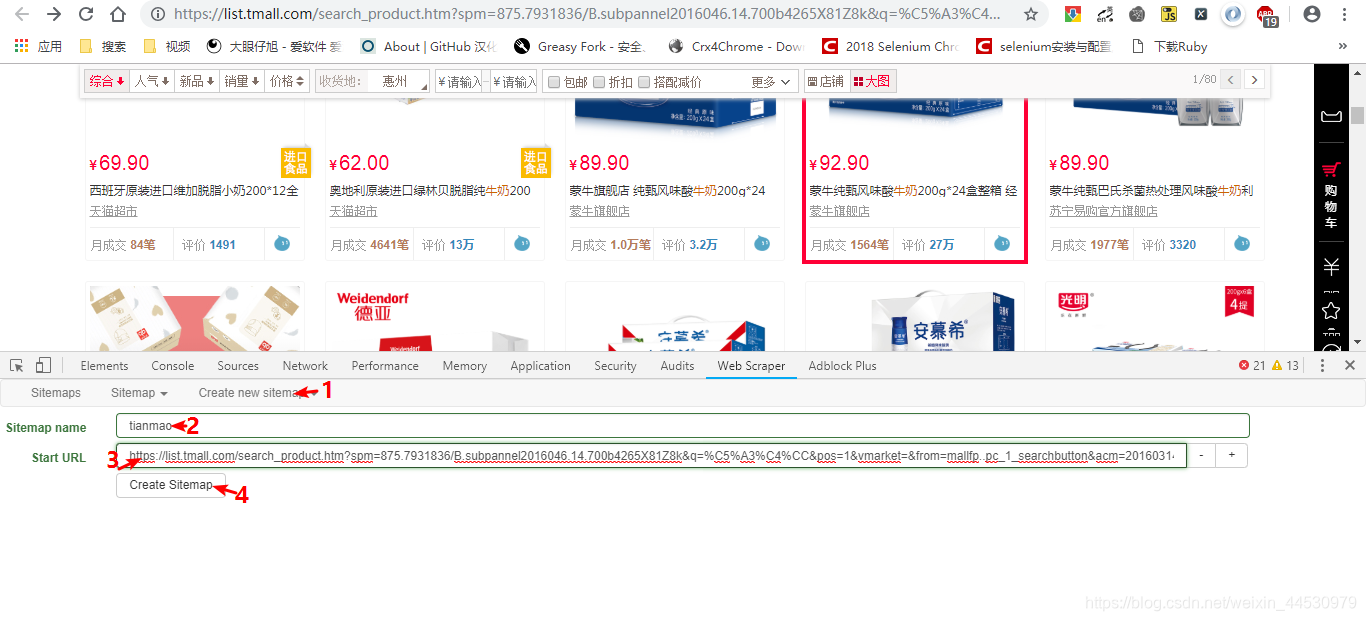This screenshot has width=1366, height=621.
Task: Click the yen currency icon in sidebar
Action: click(1331, 267)
